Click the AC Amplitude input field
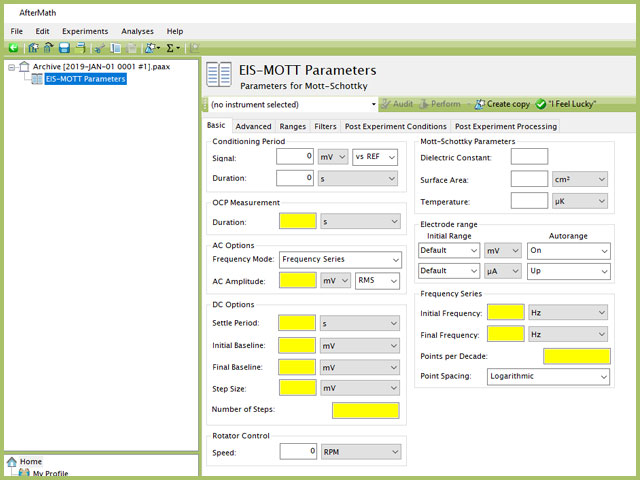 [x=298, y=281]
